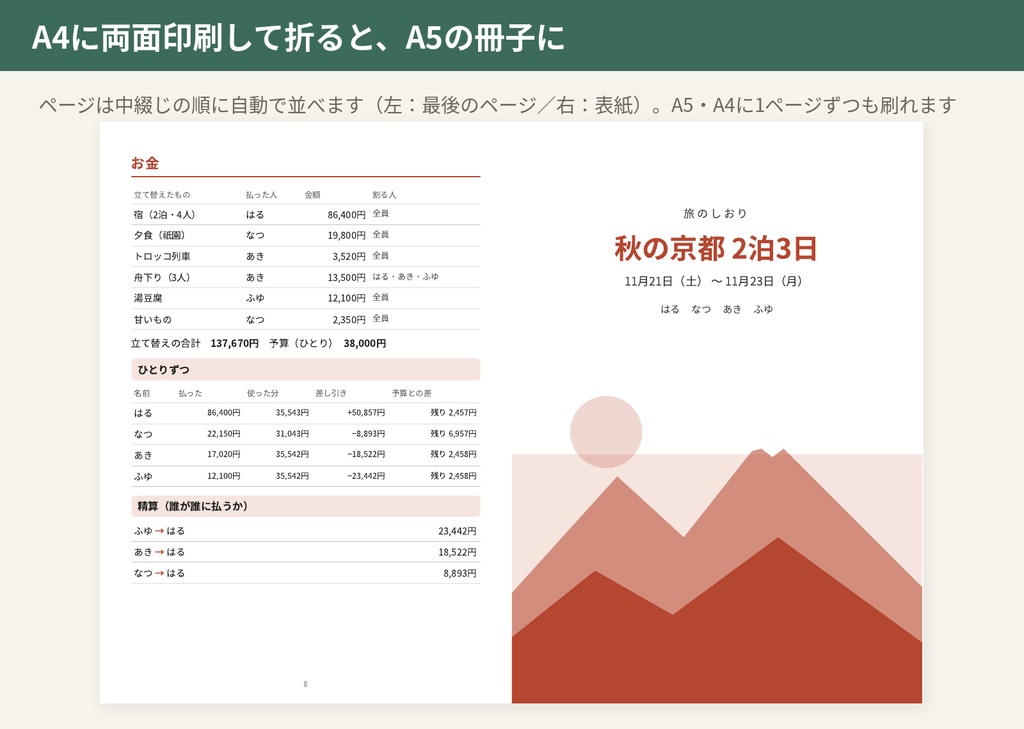The height and width of the screenshot is (729, 1024).
Task: Click the '払った人' column header
Action: coord(261,195)
